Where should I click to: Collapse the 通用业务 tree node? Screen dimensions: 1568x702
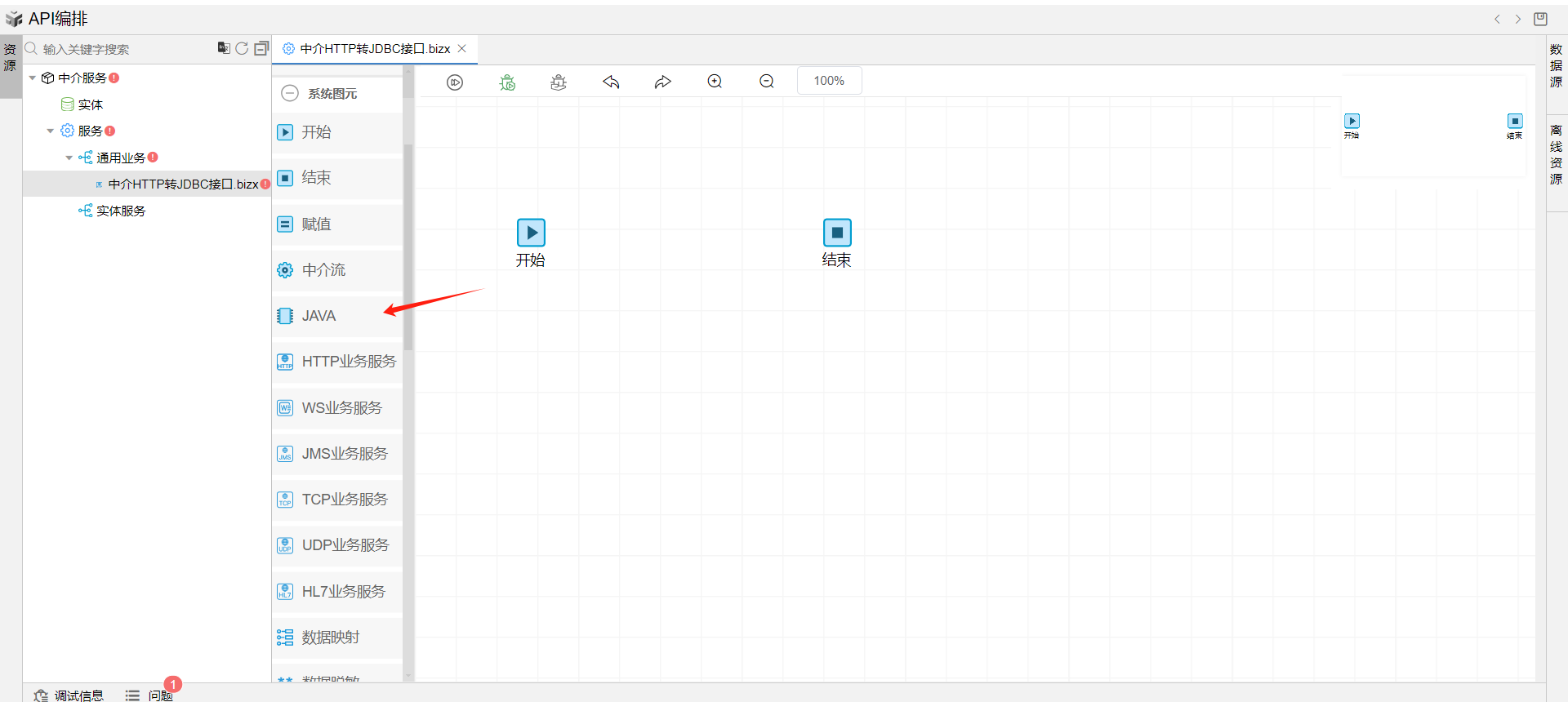(x=69, y=158)
